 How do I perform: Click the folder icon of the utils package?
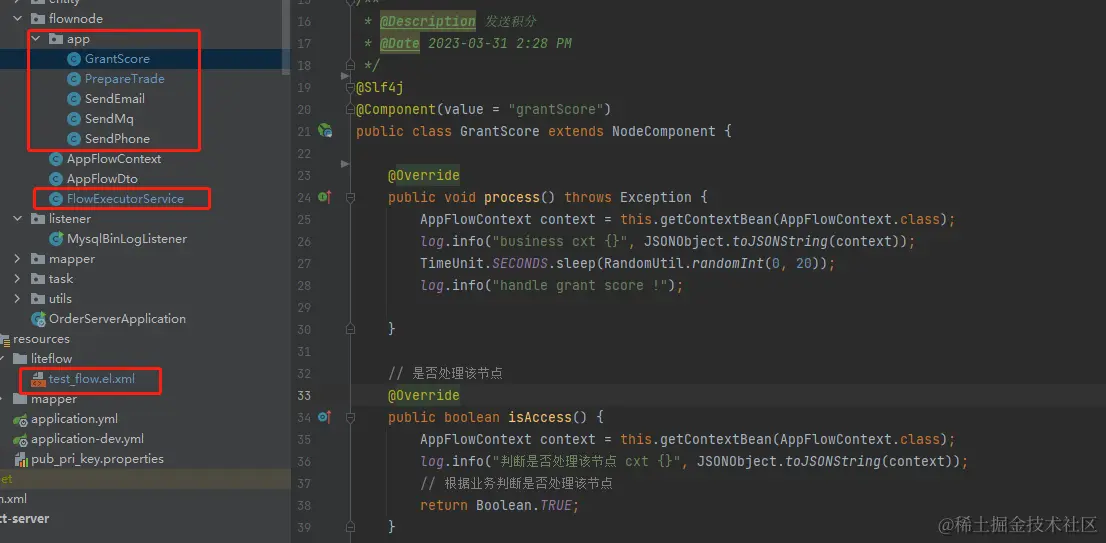pyautogui.click(x=38, y=299)
